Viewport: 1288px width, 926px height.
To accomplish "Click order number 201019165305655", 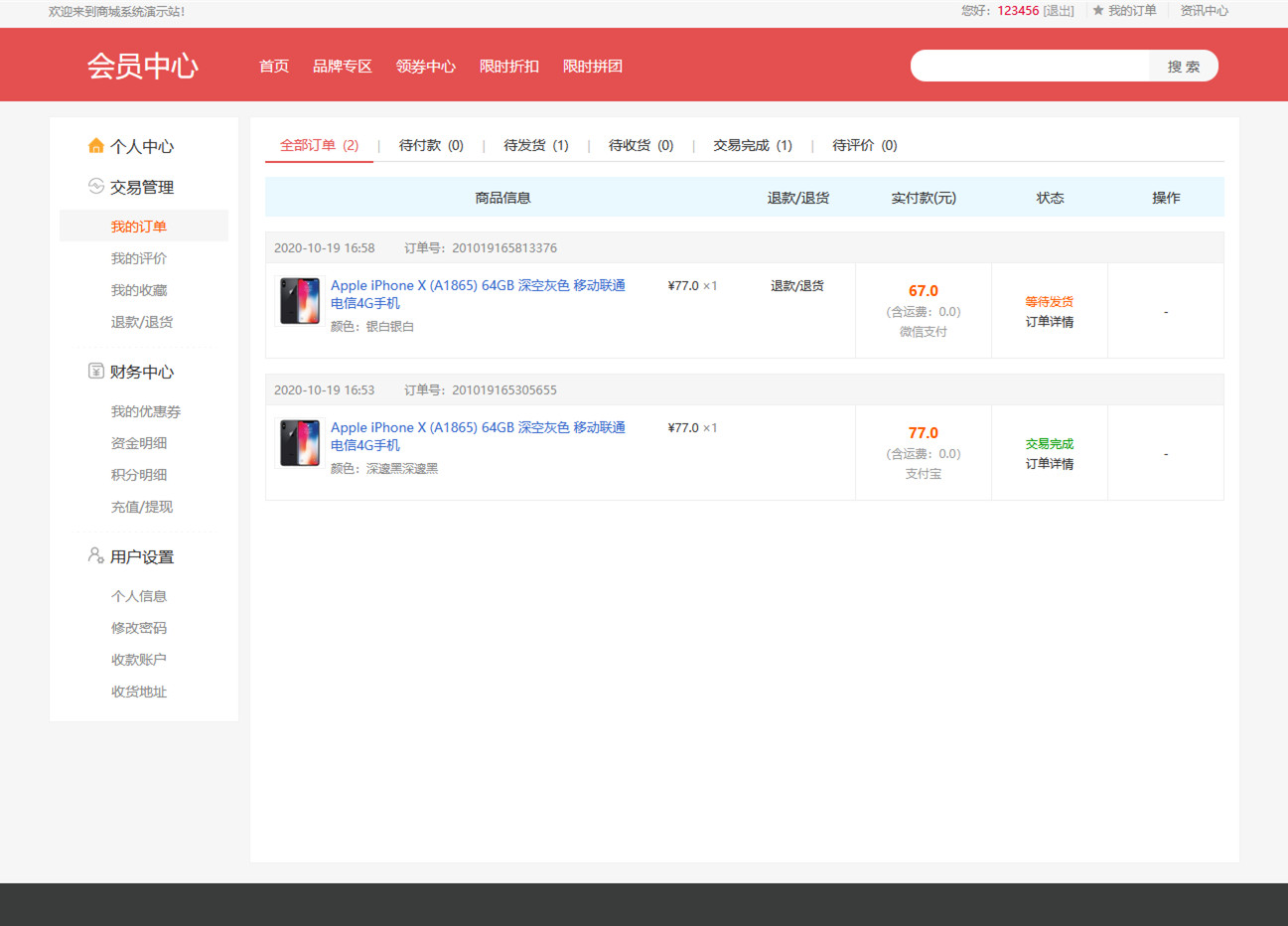I will (504, 390).
